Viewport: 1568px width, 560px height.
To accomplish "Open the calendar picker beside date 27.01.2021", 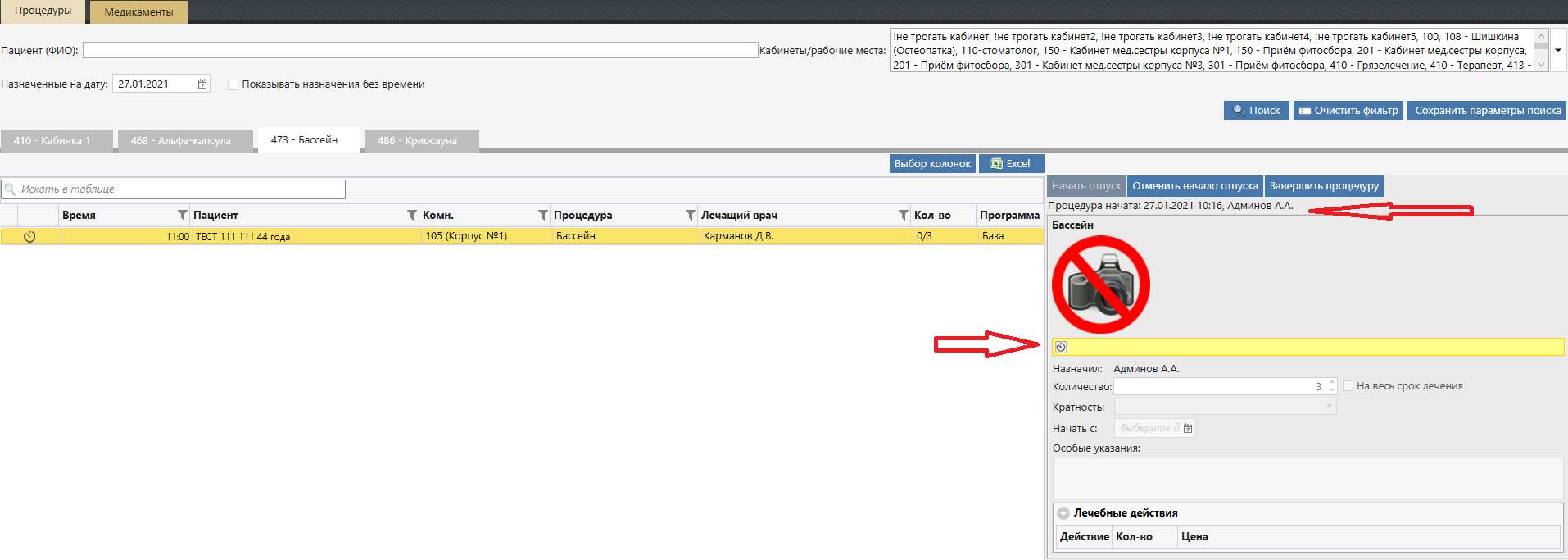I will pyautogui.click(x=202, y=84).
